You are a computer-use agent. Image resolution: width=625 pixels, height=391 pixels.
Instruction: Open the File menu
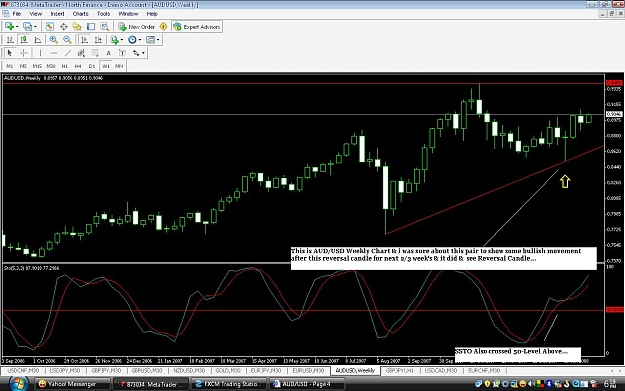click(17, 14)
